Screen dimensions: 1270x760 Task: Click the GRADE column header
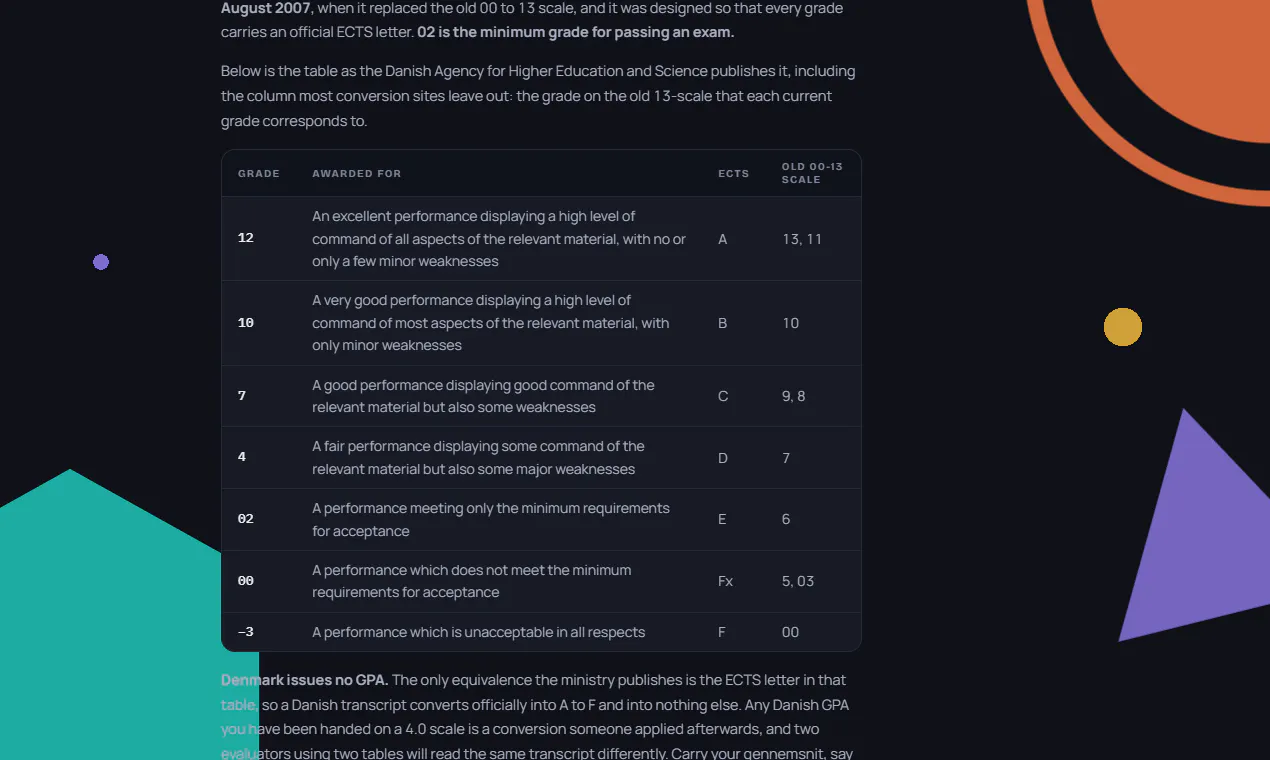coord(259,174)
